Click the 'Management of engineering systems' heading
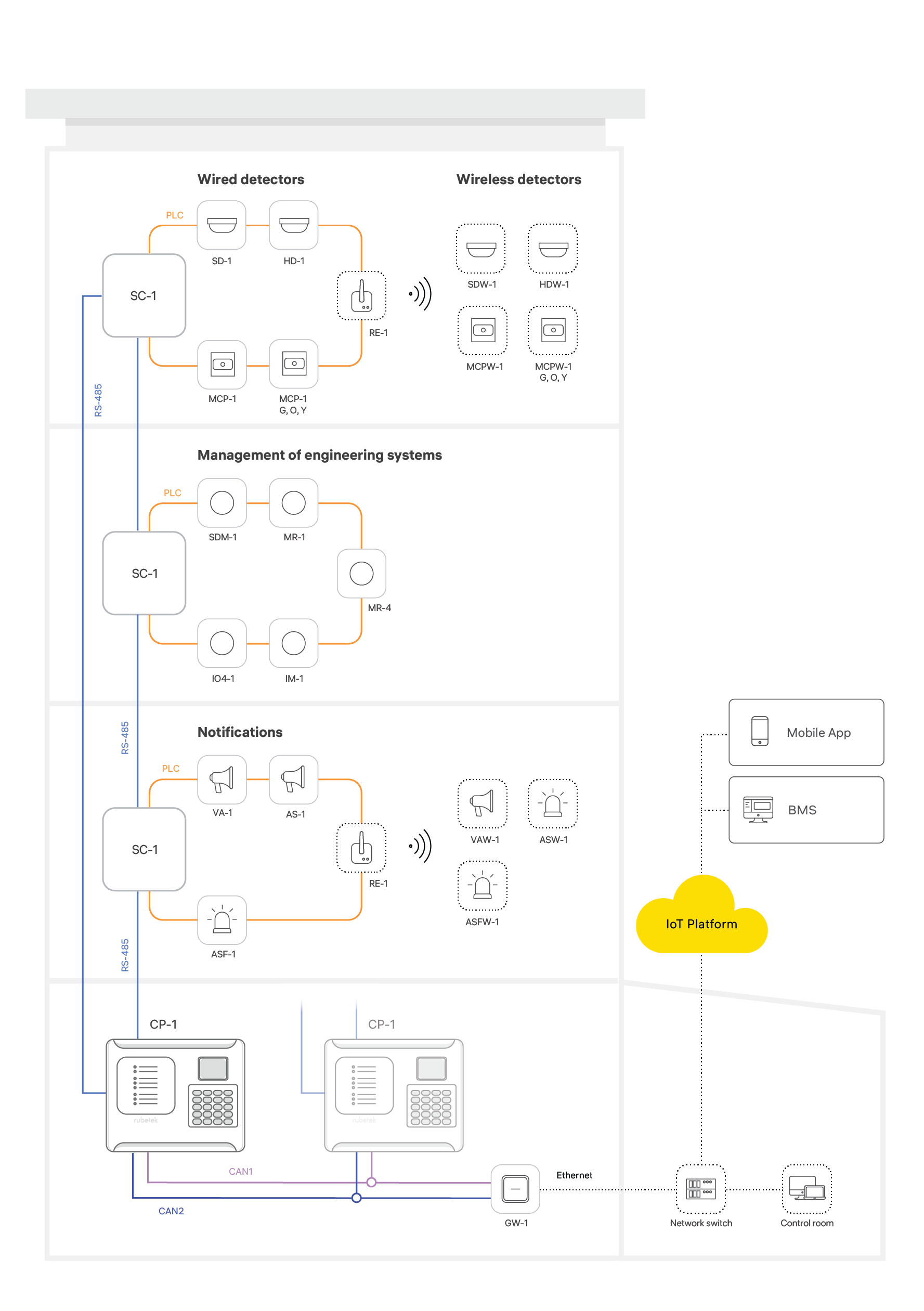The height and width of the screenshot is (1311, 924). coord(319,455)
